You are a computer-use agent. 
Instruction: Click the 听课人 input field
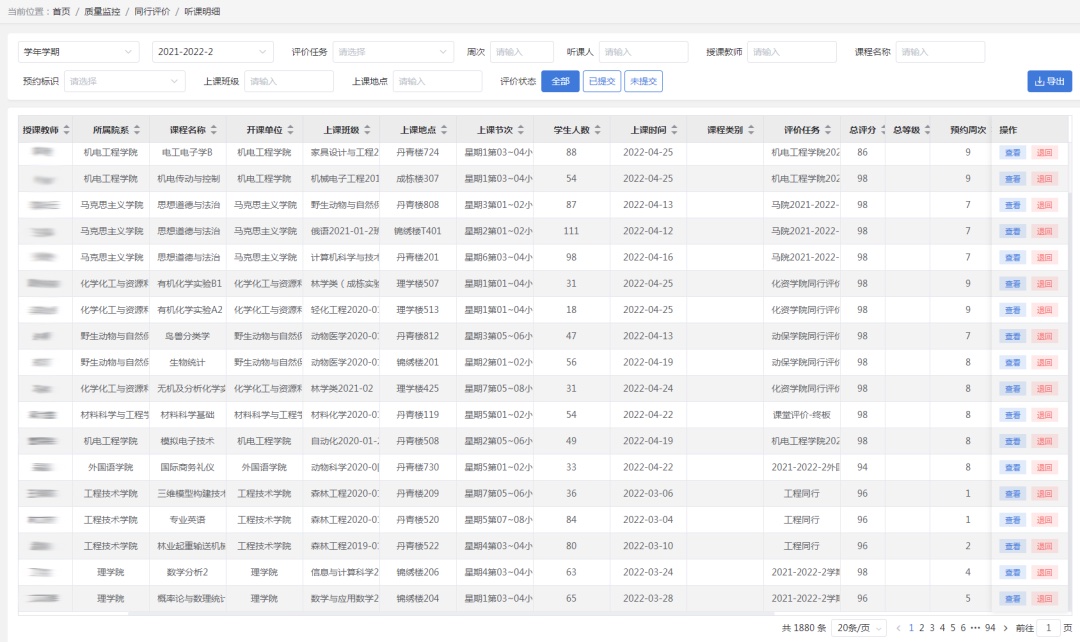coord(643,52)
